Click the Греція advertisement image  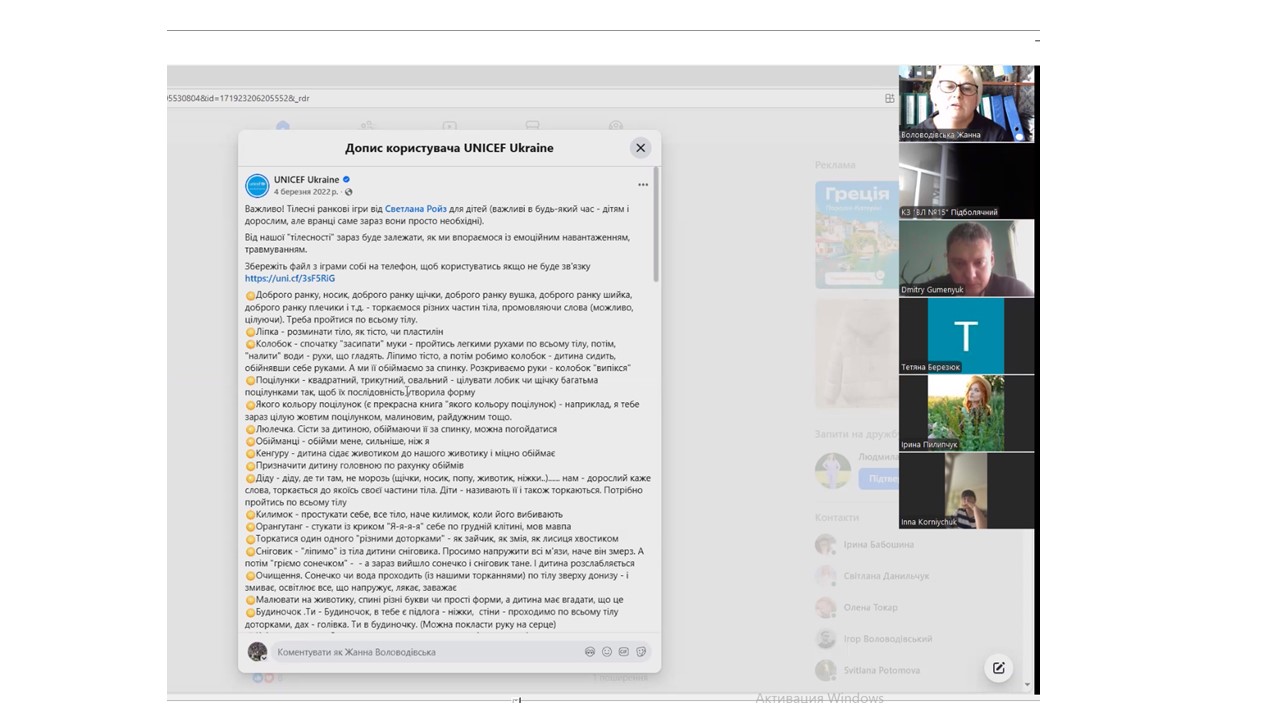[x=856, y=235]
